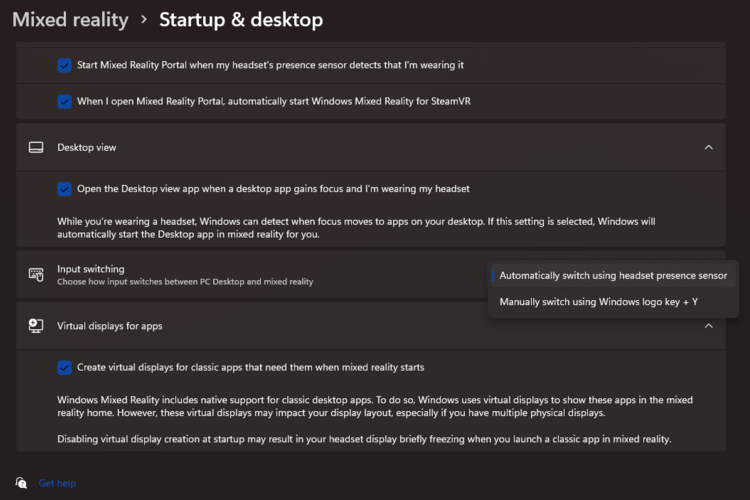Toggle Open the Desktop view app checkbox
This screenshot has height=500, width=750.
pyautogui.click(x=65, y=188)
